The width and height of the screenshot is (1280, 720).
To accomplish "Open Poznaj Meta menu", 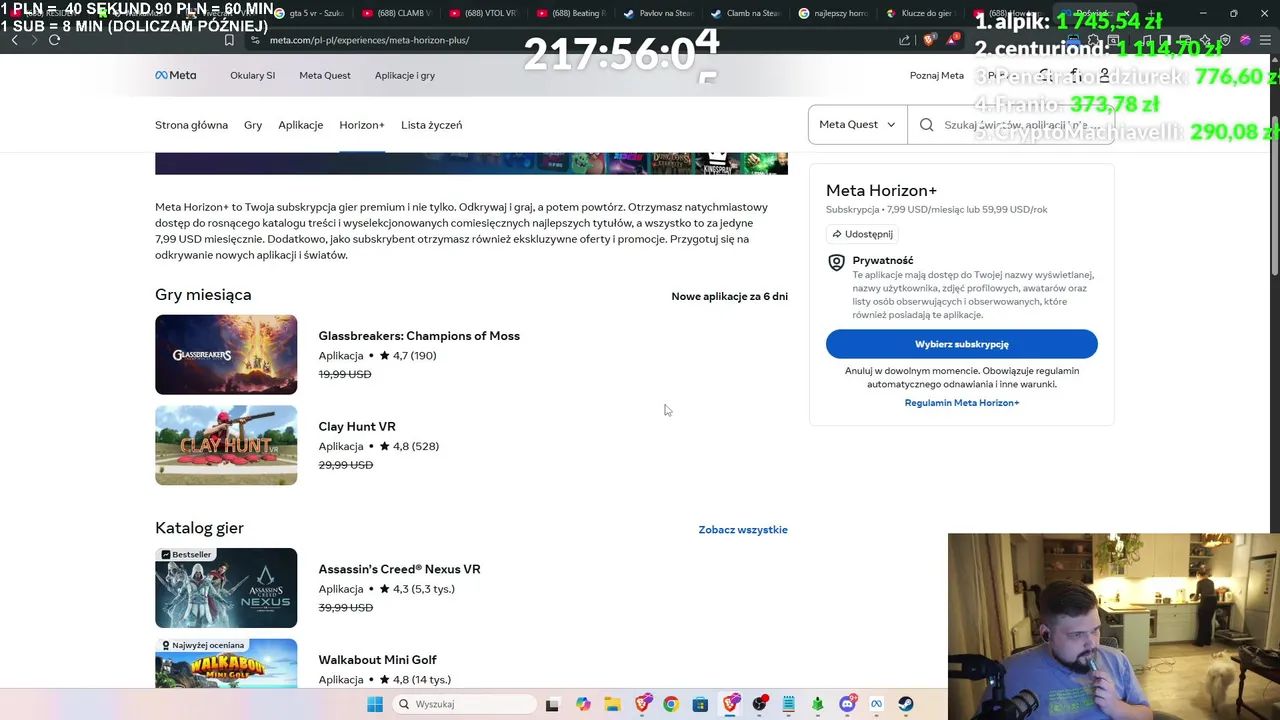I will tap(937, 75).
